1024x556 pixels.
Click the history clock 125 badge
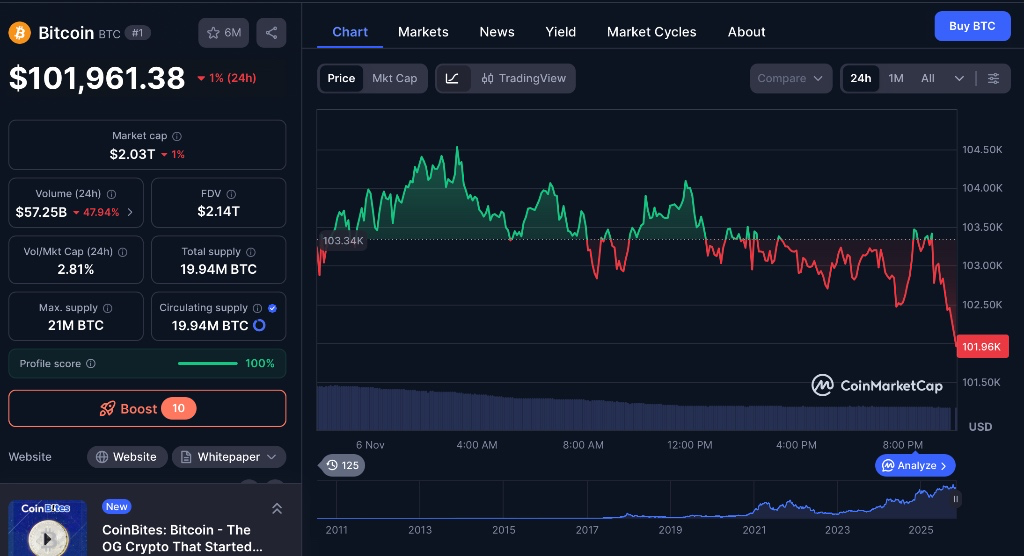(x=342, y=465)
